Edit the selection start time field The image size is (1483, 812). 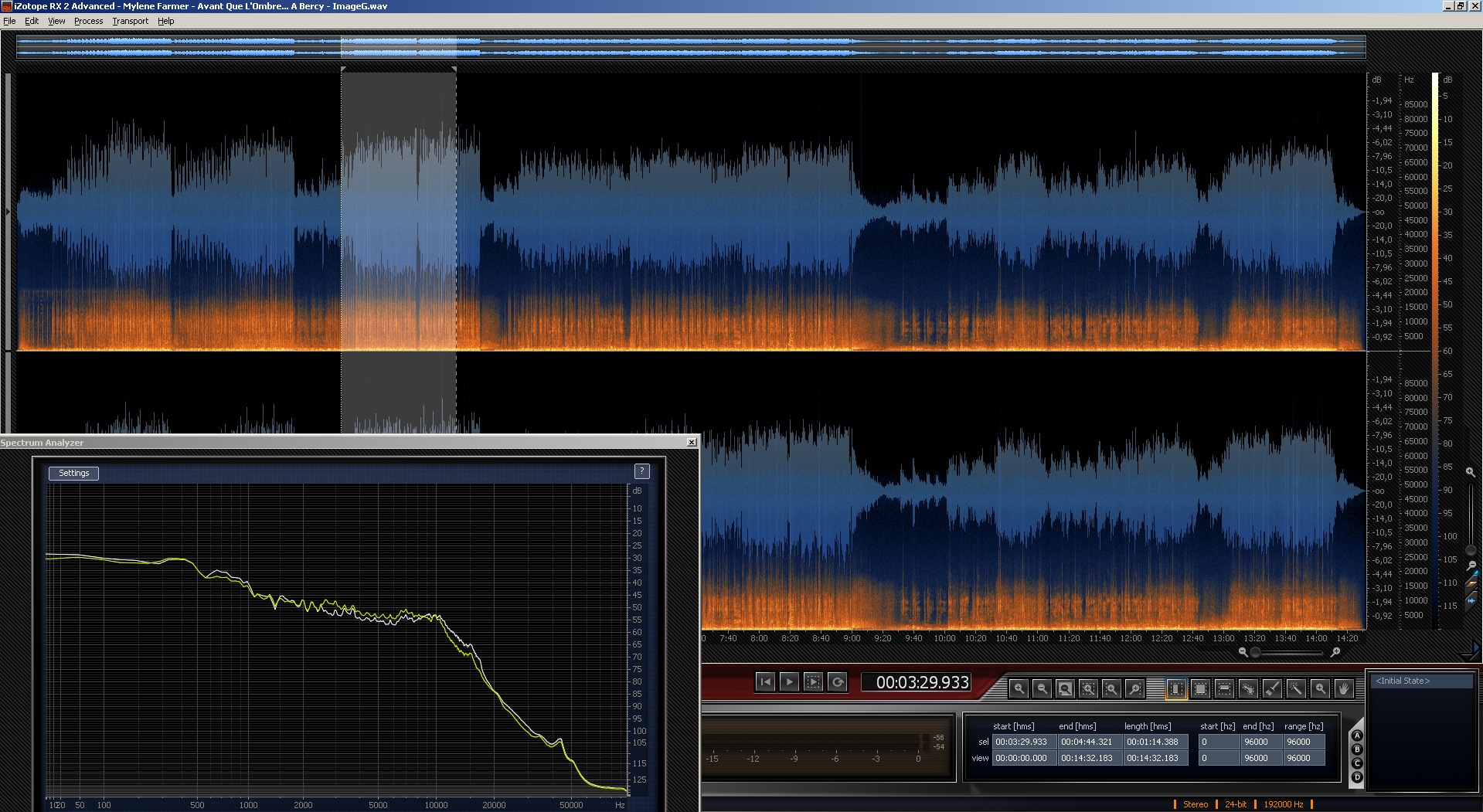(1023, 742)
